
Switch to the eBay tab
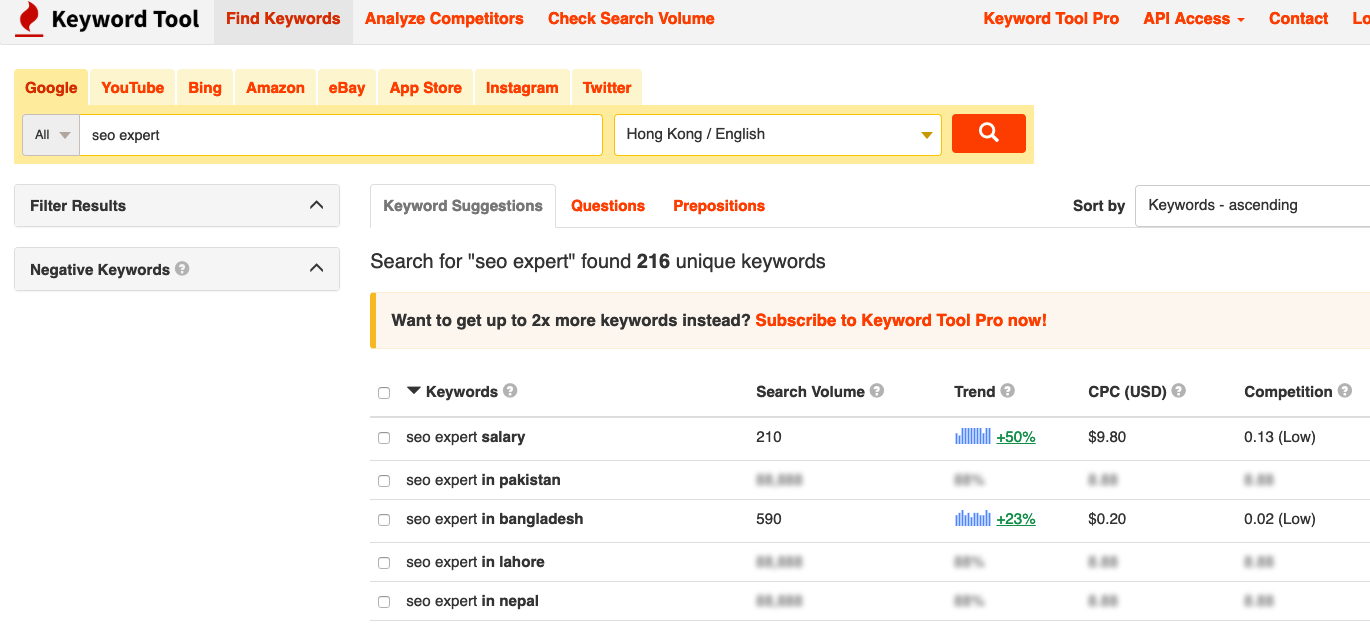point(347,88)
